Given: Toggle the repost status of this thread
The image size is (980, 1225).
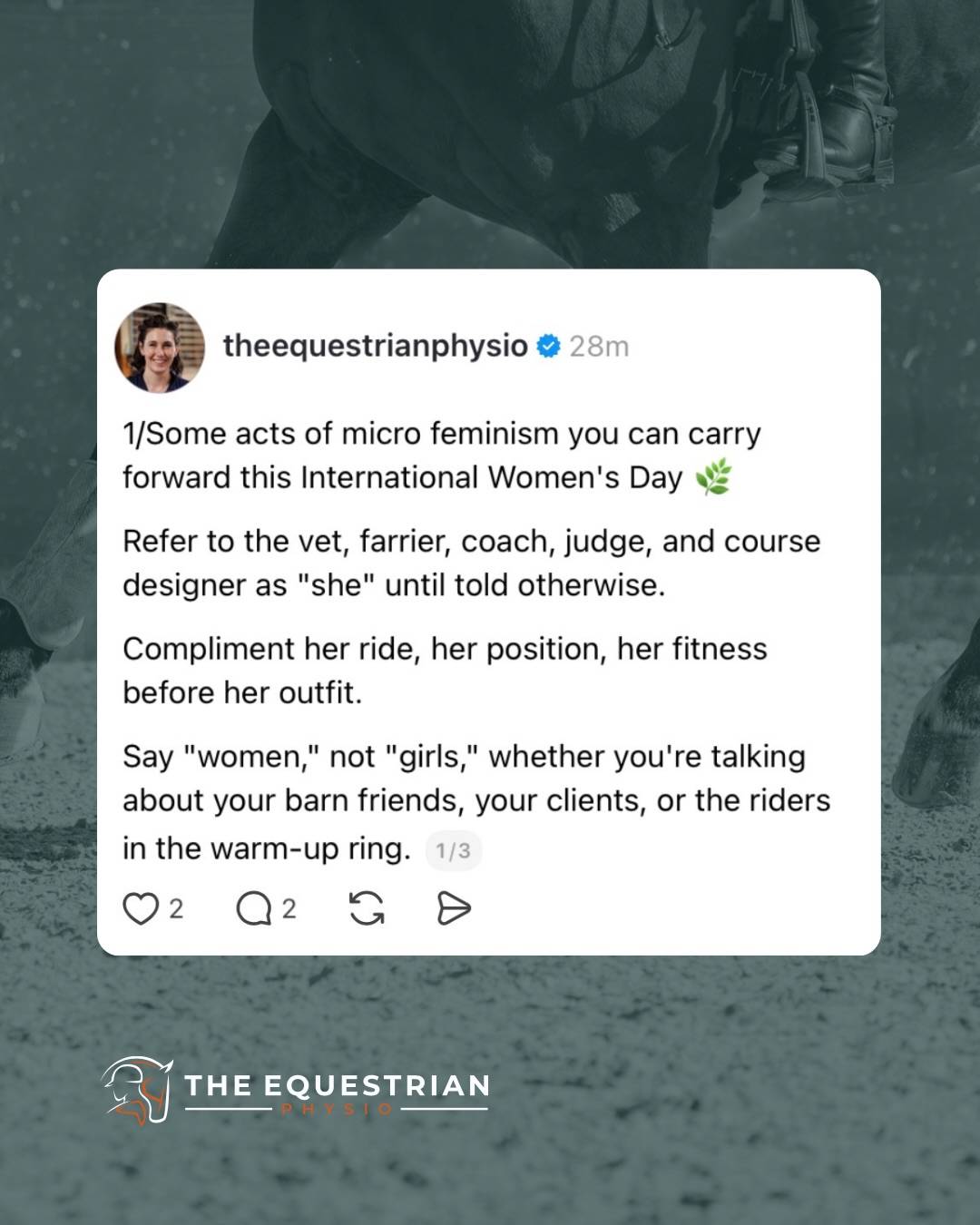Looking at the screenshot, I should (x=367, y=906).
